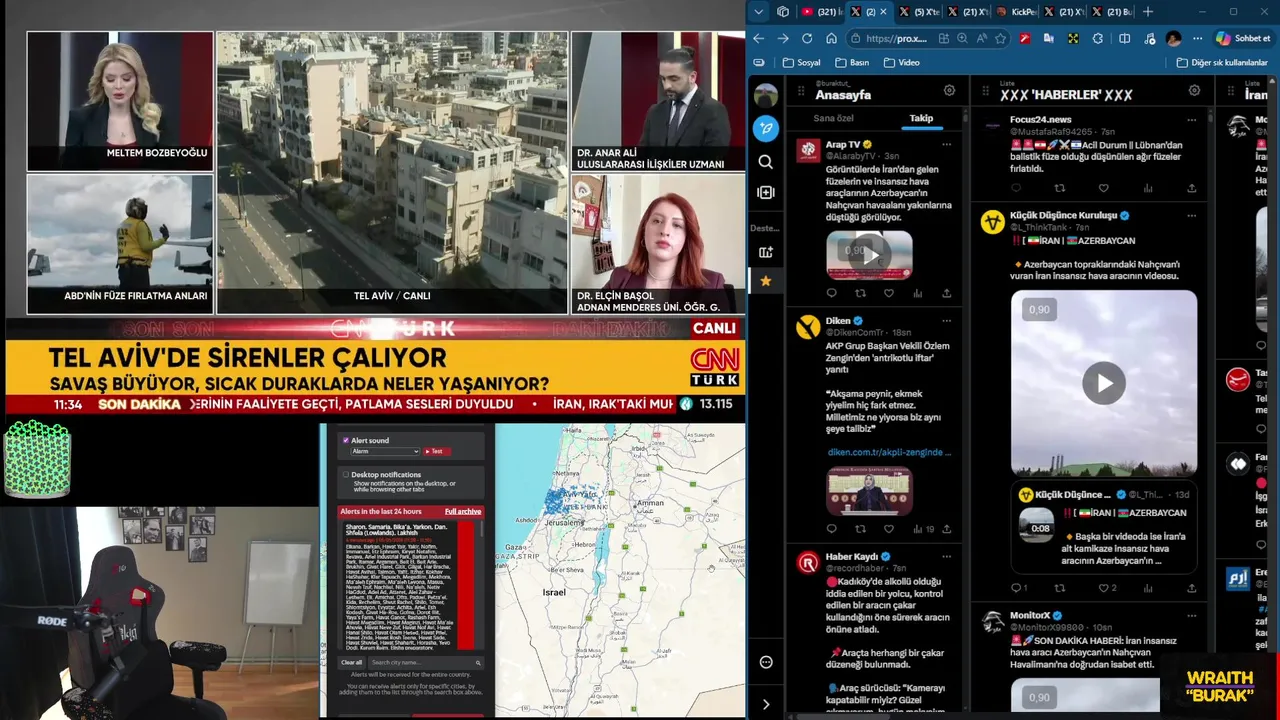This screenshot has width=1280, height=720.
Task: Open the browser extensions puzzle icon
Action: tap(1098, 38)
